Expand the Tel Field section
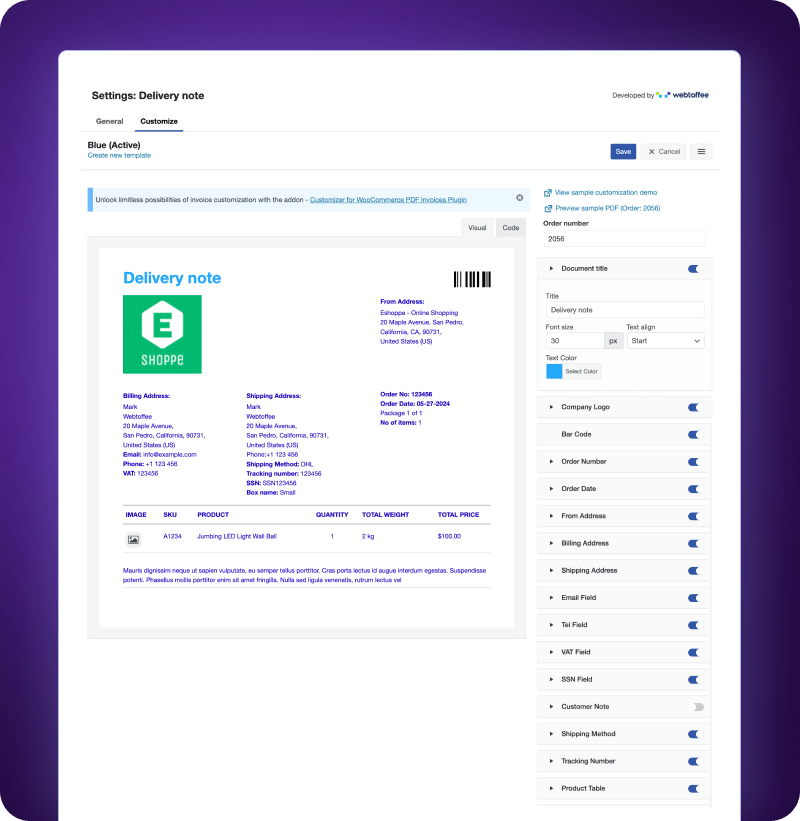This screenshot has width=800, height=821. (x=551, y=625)
